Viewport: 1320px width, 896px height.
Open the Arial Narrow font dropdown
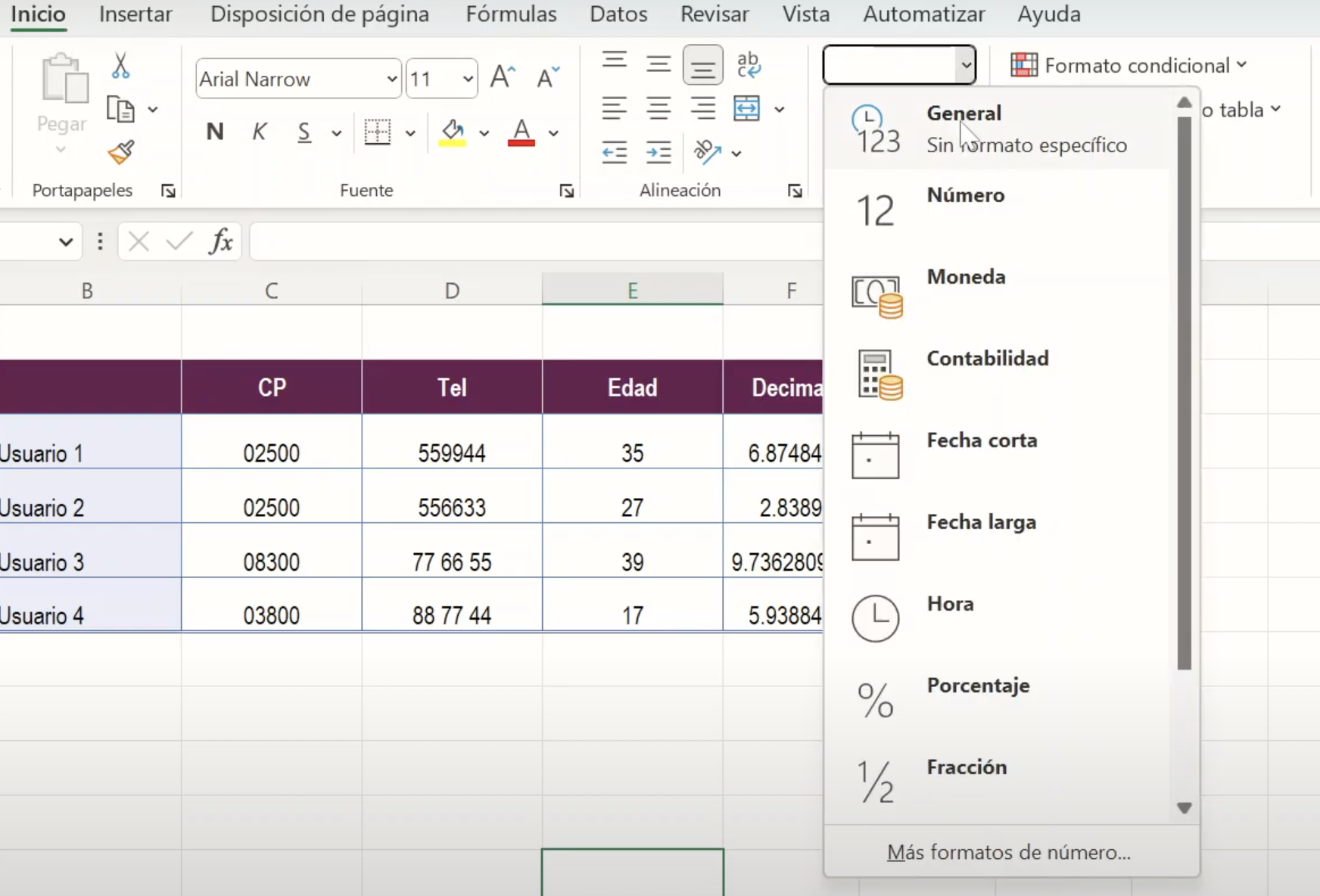pyautogui.click(x=391, y=79)
